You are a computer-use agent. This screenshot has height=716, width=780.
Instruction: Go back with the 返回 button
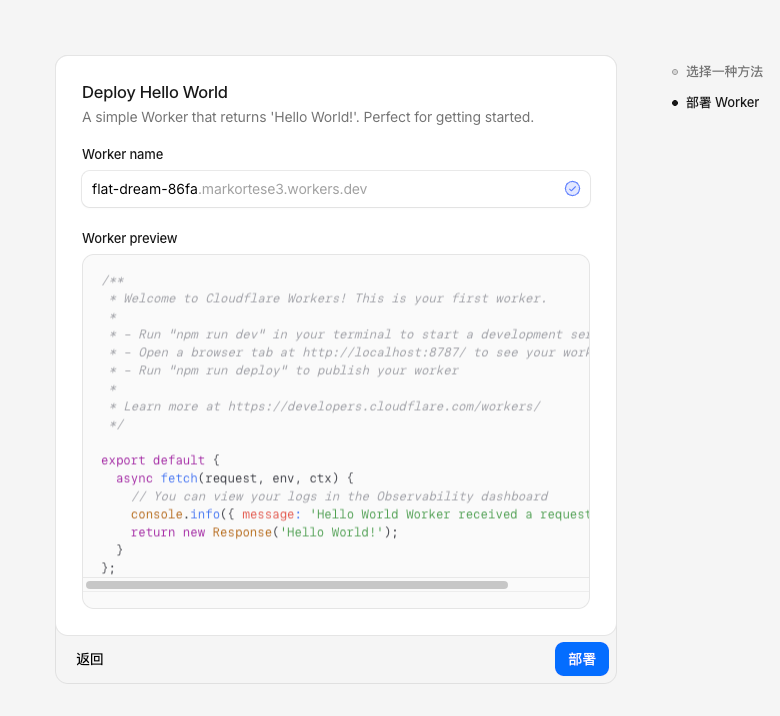(x=90, y=659)
